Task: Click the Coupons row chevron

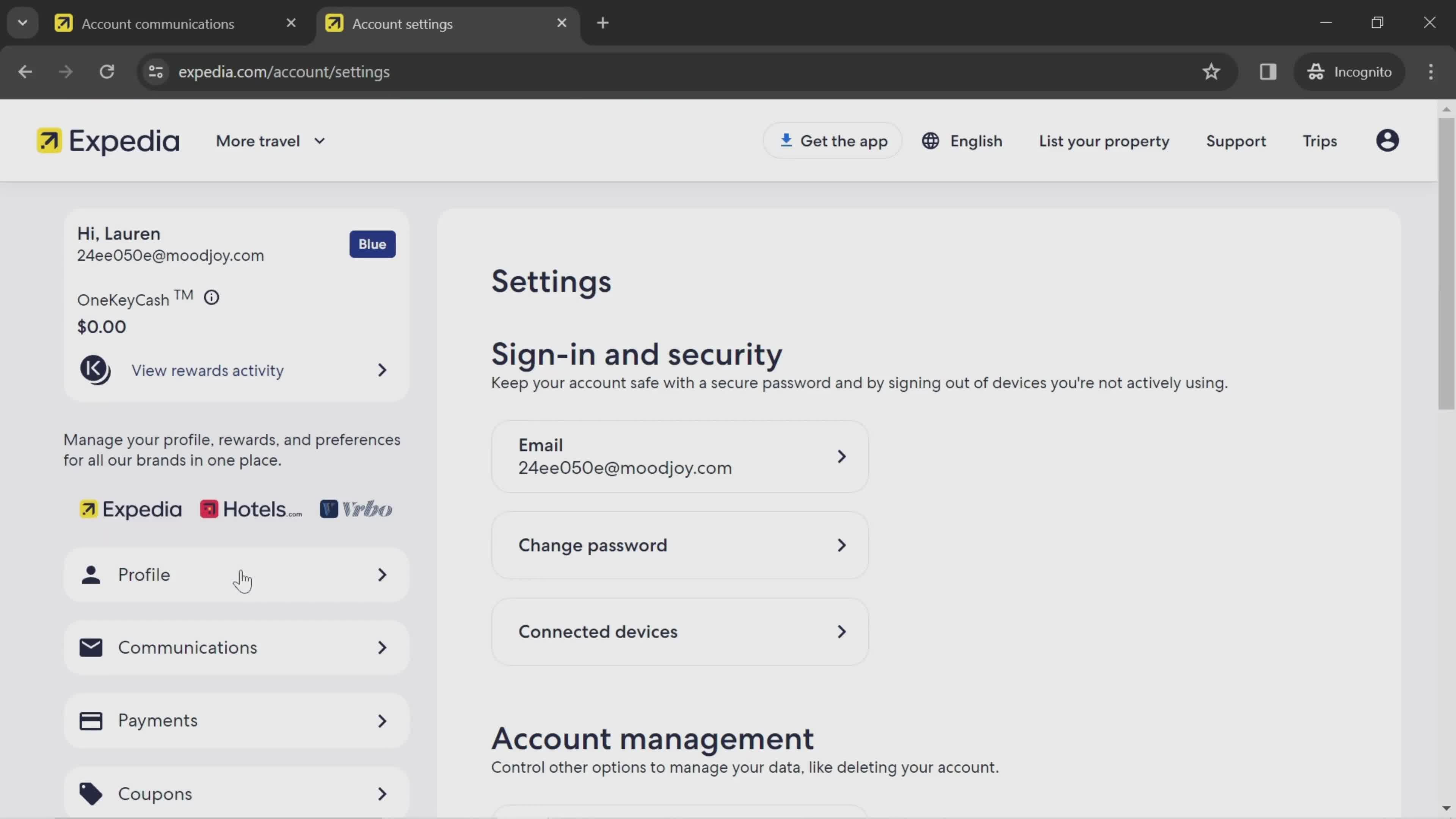Action: (x=382, y=794)
